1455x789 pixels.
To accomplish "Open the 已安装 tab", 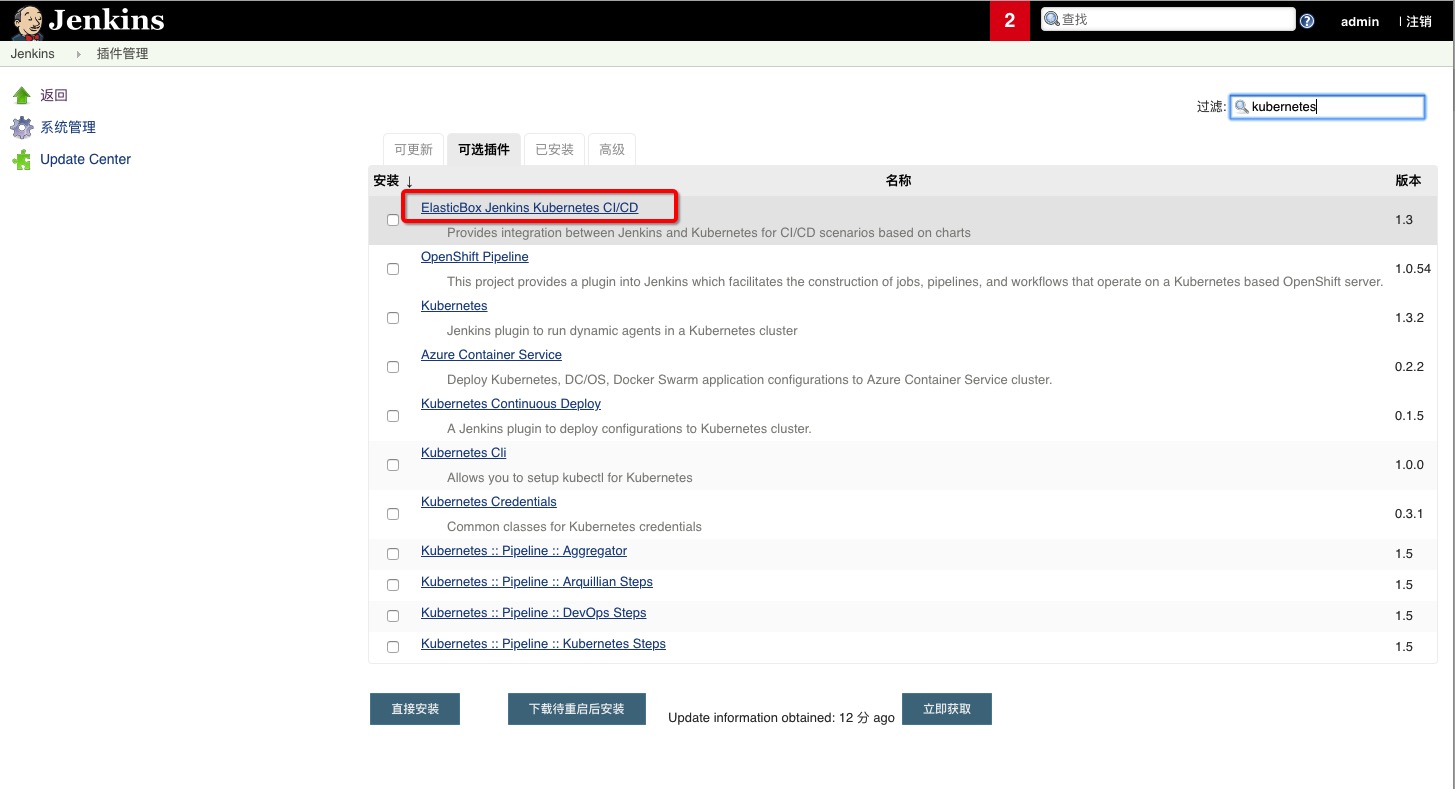I will tap(554, 150).
